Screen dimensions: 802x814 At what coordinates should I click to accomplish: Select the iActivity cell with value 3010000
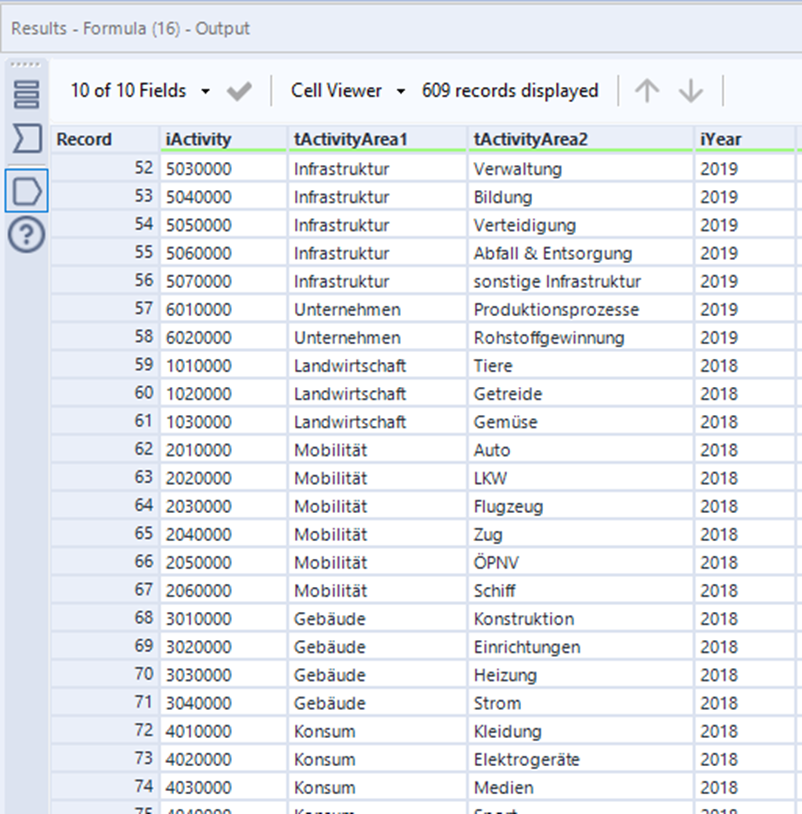(198, 619)
